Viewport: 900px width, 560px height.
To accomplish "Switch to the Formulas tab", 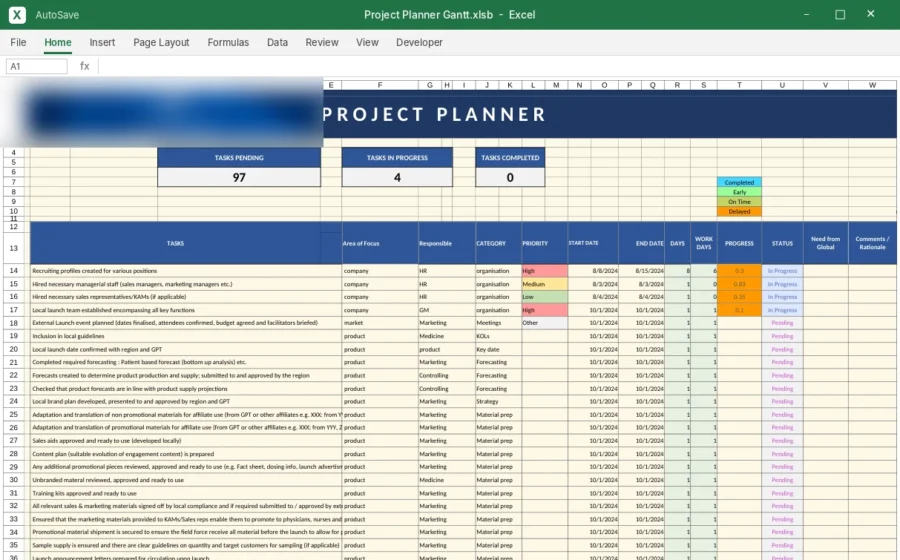I will pyautogui.click(x=228, y=42).
